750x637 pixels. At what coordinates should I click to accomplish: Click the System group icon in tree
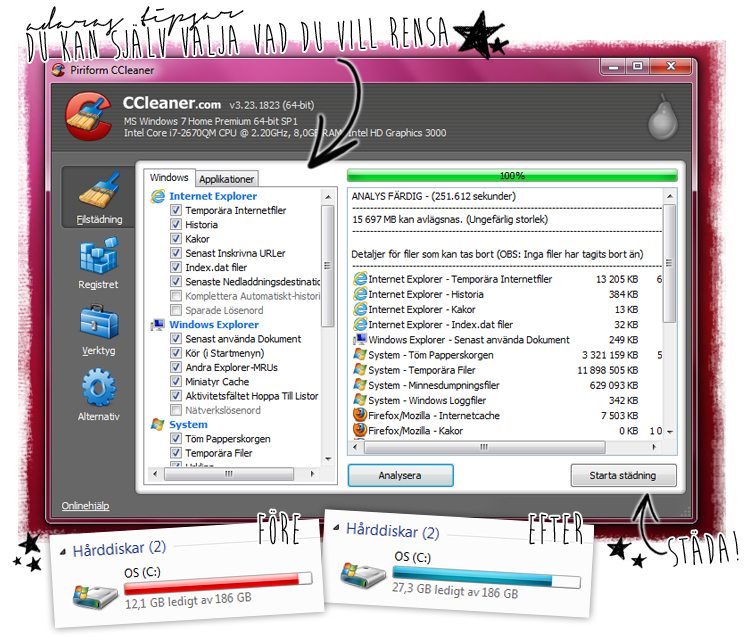pos(157,425)
